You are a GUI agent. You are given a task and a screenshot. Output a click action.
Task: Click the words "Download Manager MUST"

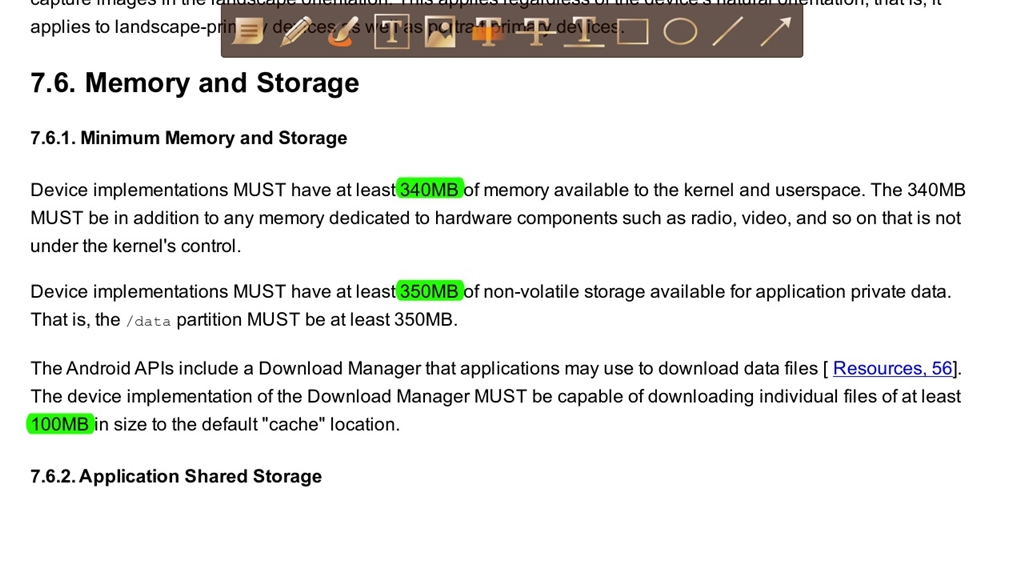pos(417,396)
